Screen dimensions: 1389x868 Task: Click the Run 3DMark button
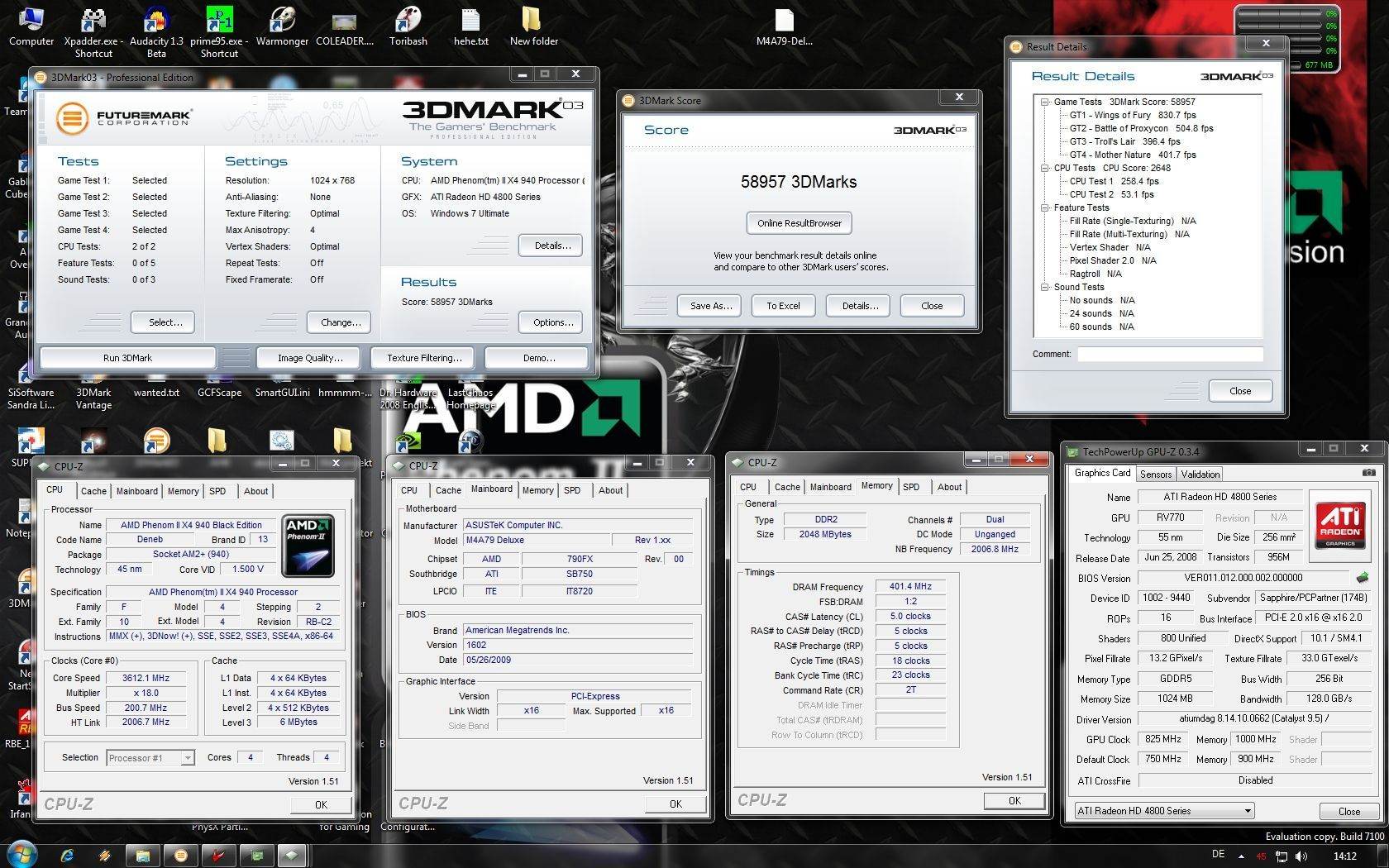(127, 358)
